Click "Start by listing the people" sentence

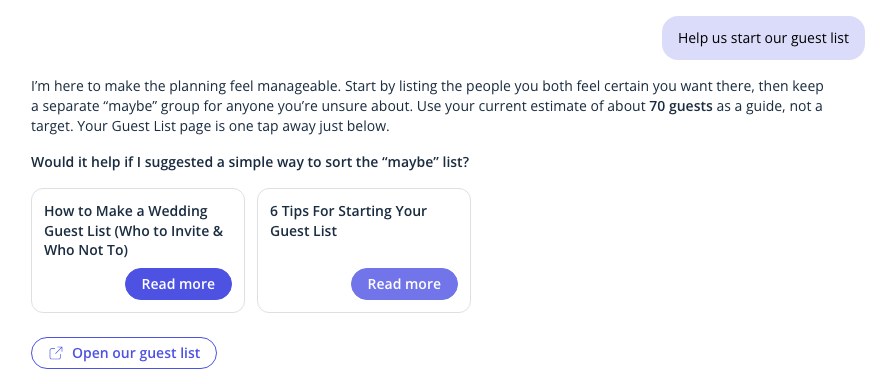tap(427, 97)
